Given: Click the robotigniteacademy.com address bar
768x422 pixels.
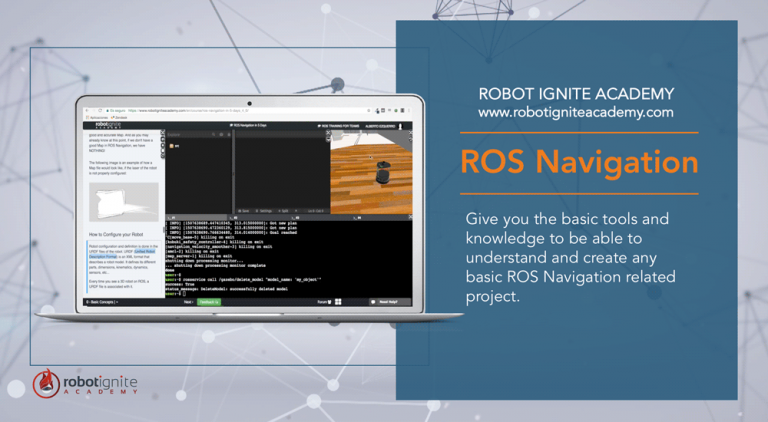Looking at the screenshot, I should coord(238,111).
